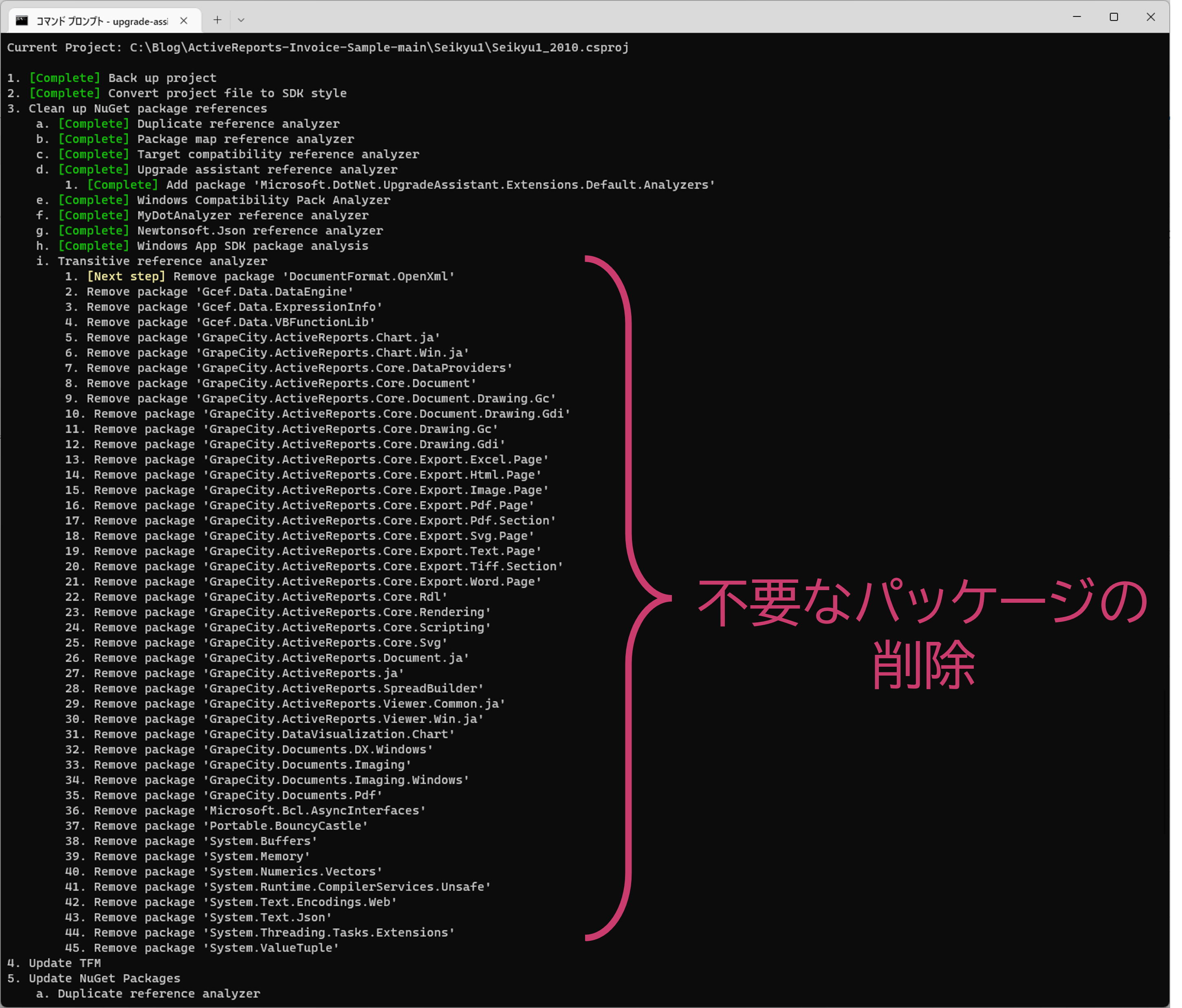The width and height of the screenshot is (1182, 1008).
Task: Click 'Windows App SDK package analysis' line
Action: pyautogui.click(x=203, y=246)
